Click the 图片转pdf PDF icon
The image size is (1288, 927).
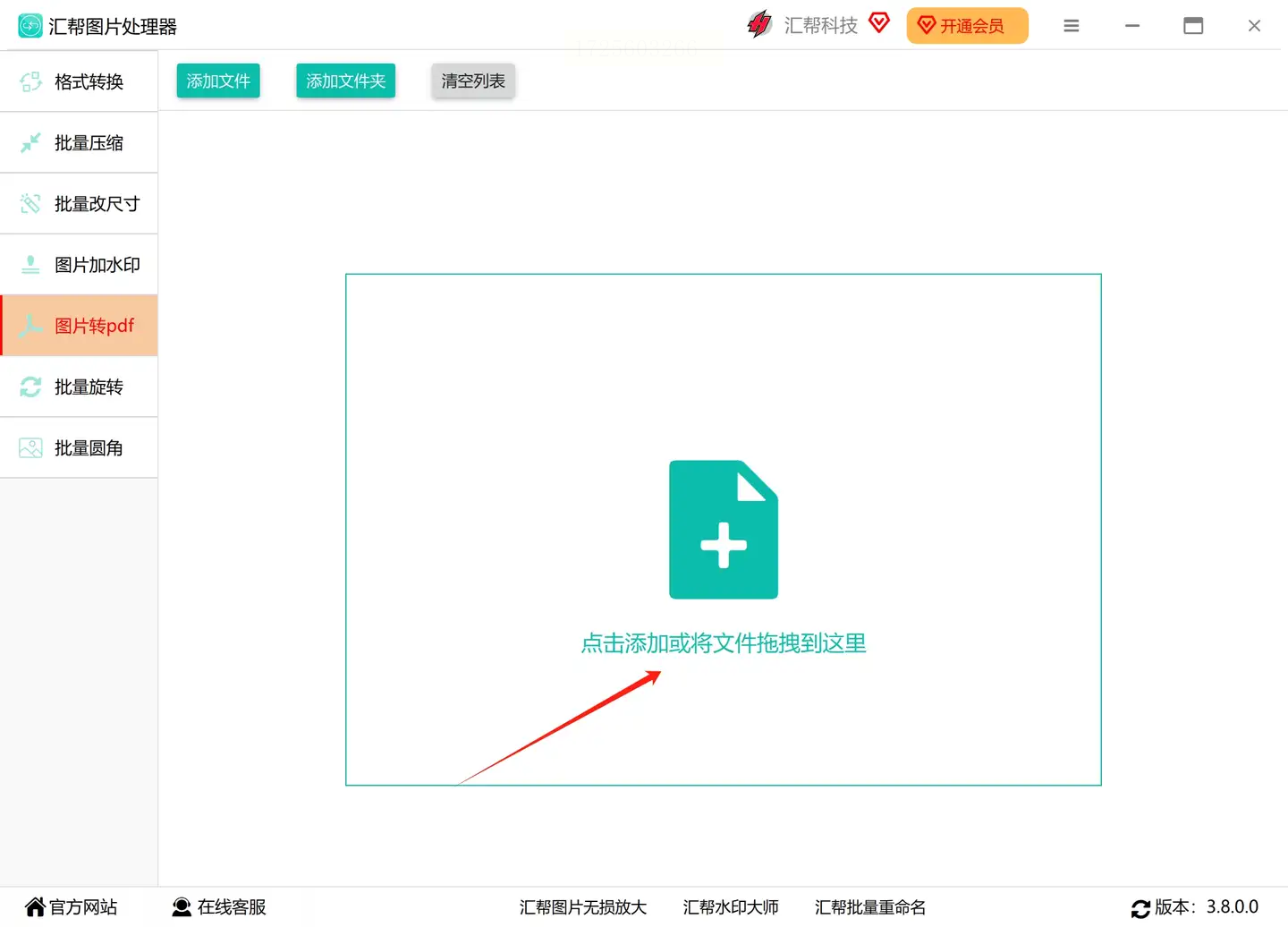pyautogui.click(x=30, y=326)
